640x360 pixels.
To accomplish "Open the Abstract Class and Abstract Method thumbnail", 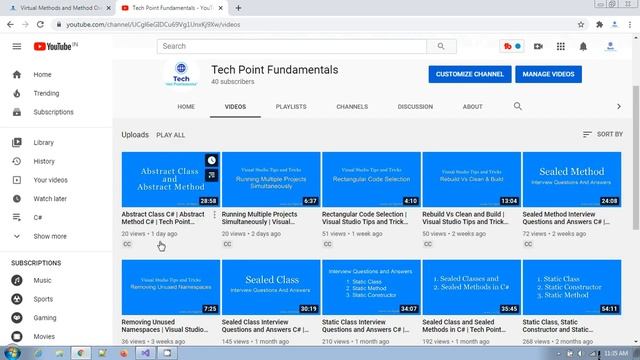I will 171,180.
